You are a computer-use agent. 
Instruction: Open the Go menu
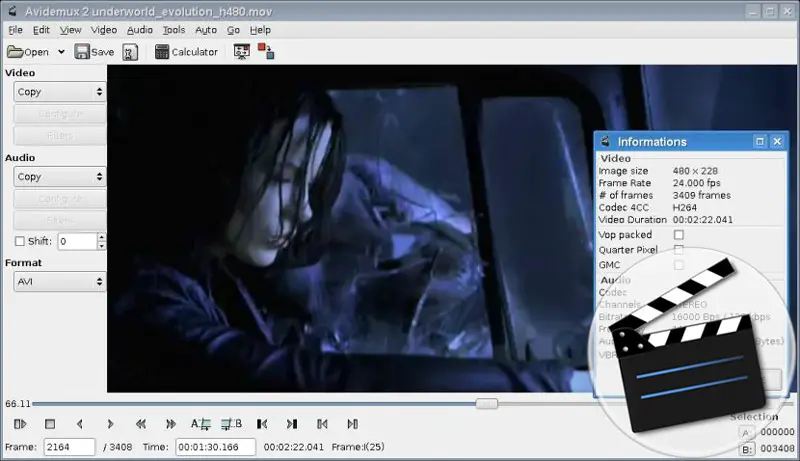click(x=233, y=30)
